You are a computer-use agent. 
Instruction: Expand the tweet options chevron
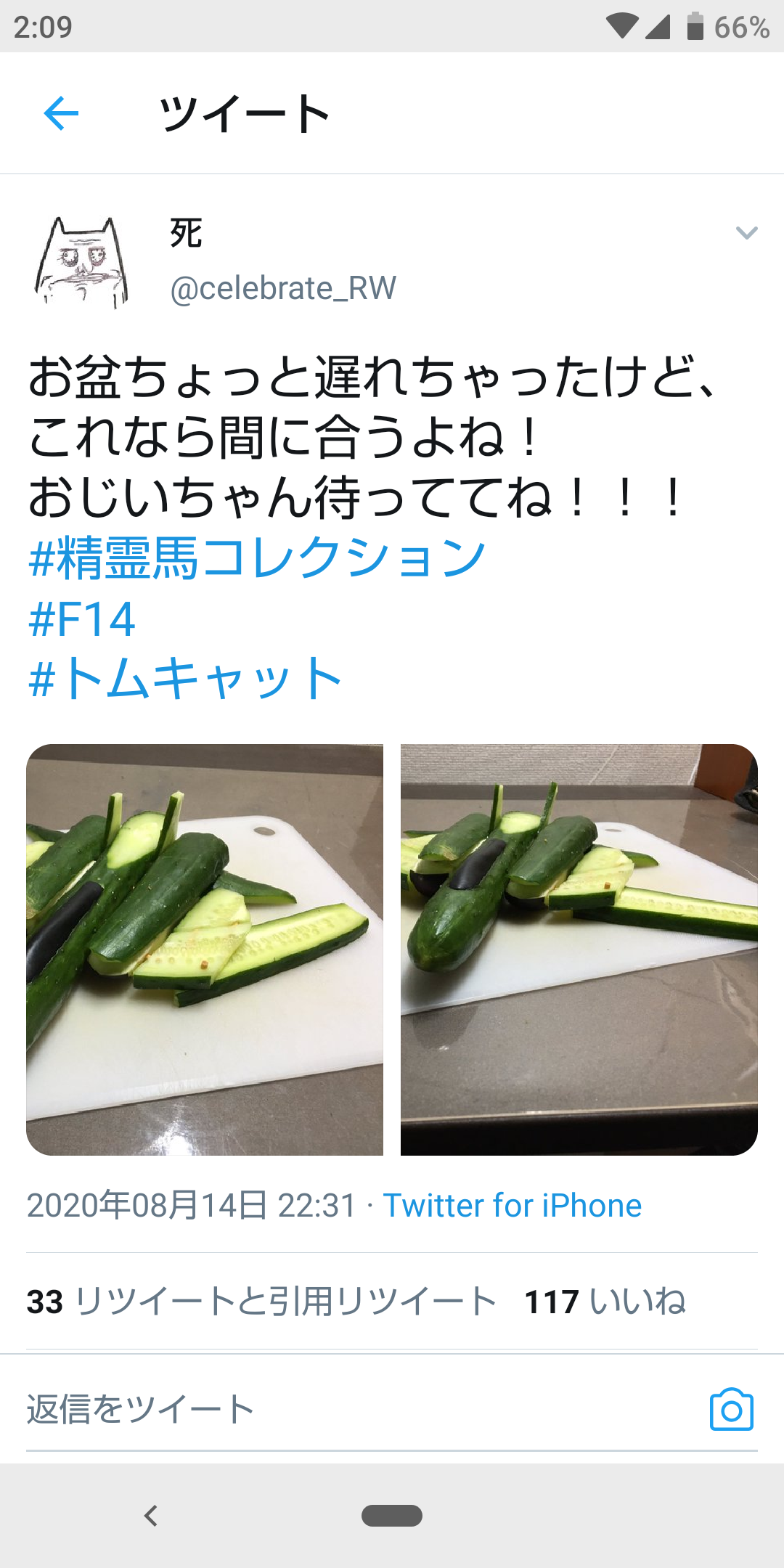coord(746,233)
